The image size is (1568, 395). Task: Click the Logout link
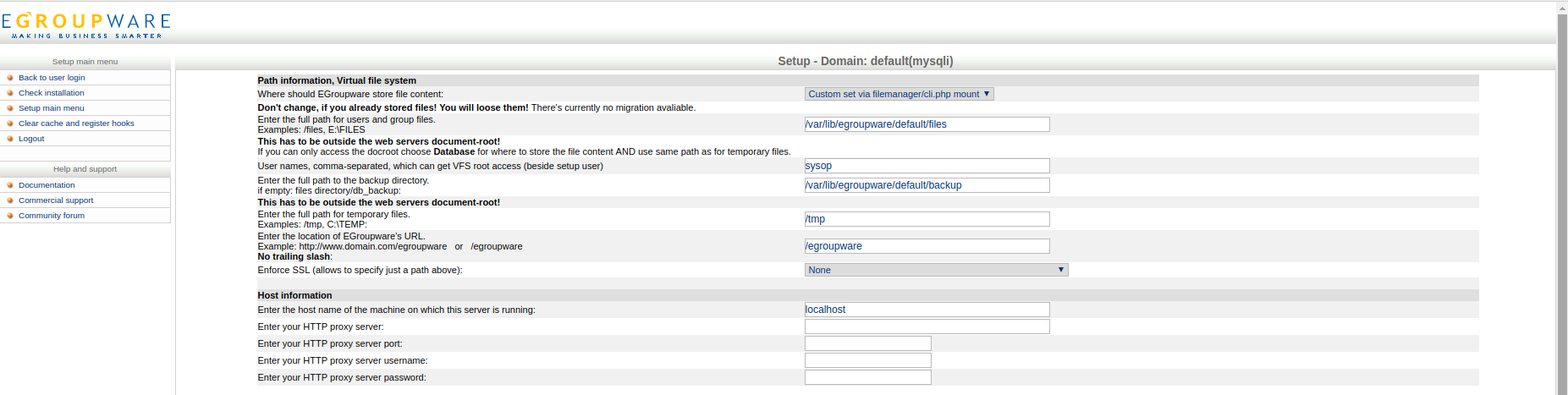click(x=31, y=139)
